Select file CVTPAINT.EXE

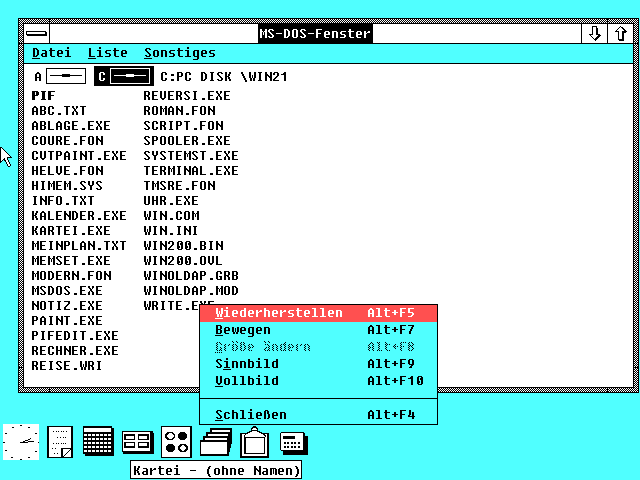pyautogui.click(x=79, y=156)
